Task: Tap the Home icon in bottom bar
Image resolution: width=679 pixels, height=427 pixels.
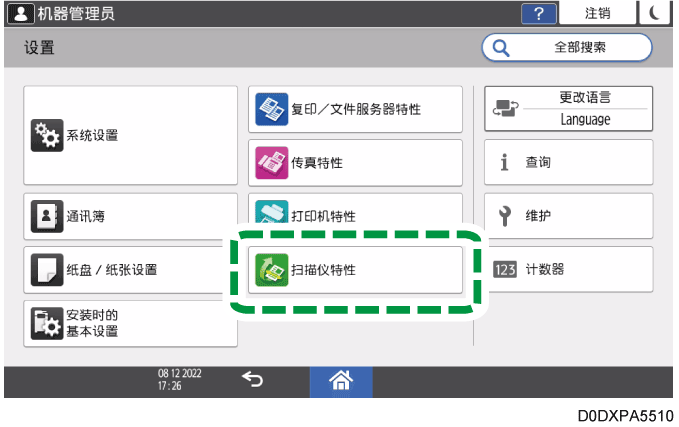Action: coord(342,380)
